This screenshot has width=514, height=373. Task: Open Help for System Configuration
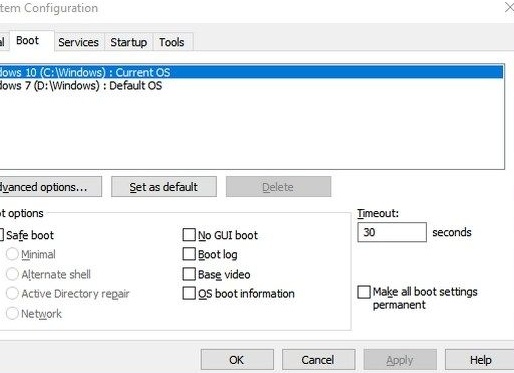click(x=480, y=360)
